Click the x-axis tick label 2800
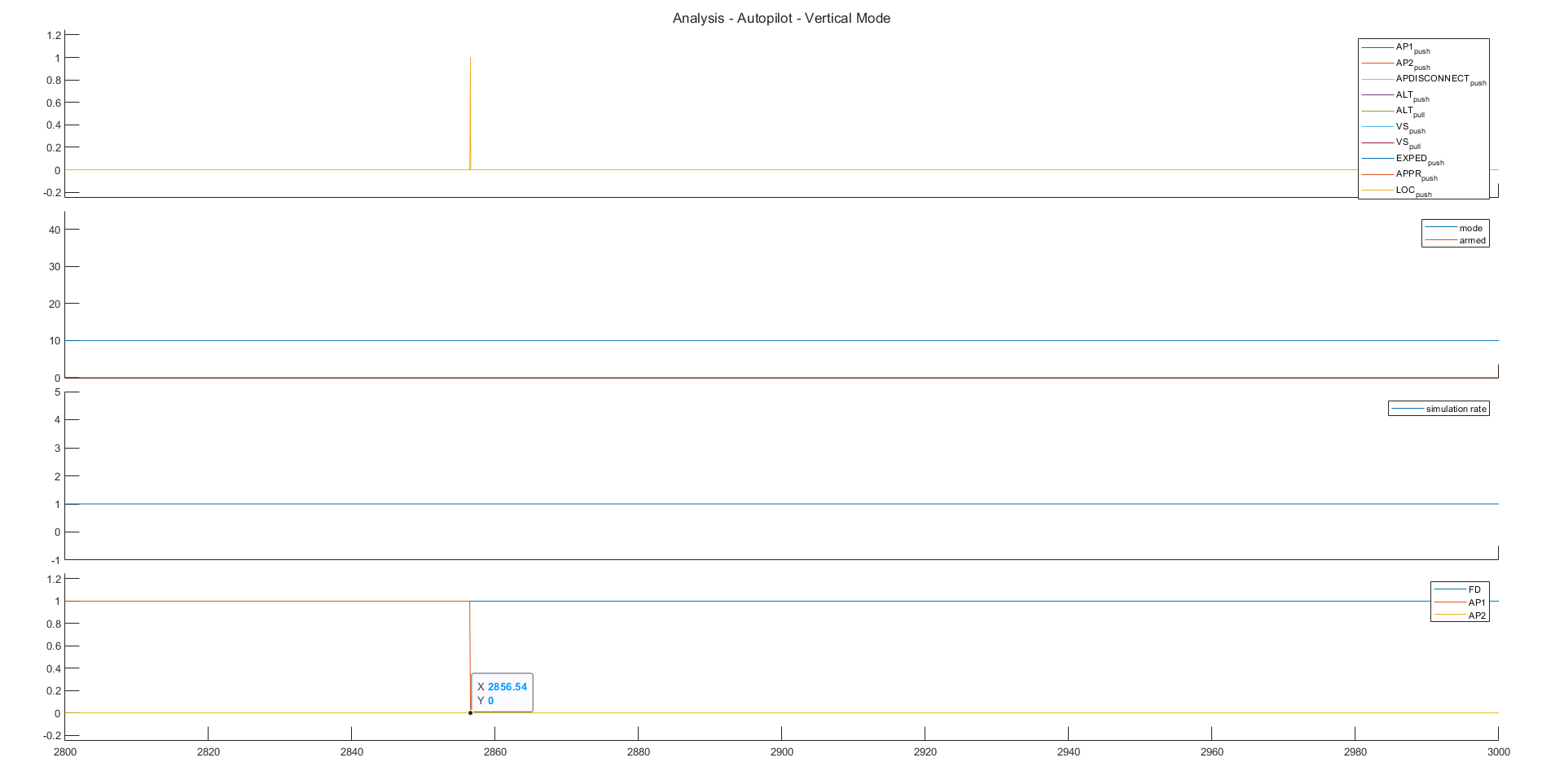Image resolution: width=1564 pixels, height=784 pixels. coord(65,751)
